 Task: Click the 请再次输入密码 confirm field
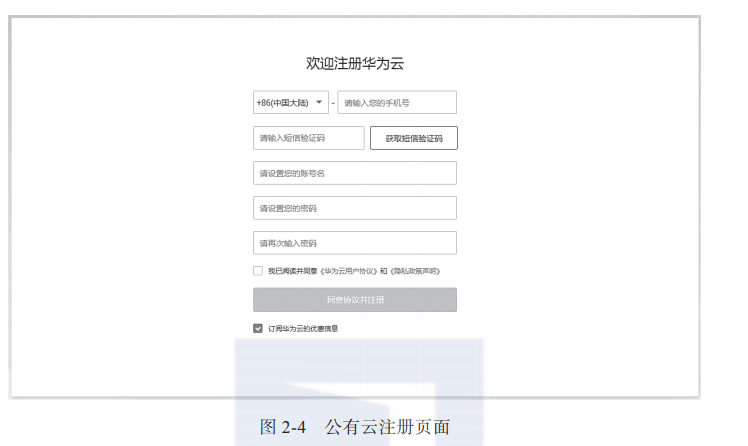355,243
